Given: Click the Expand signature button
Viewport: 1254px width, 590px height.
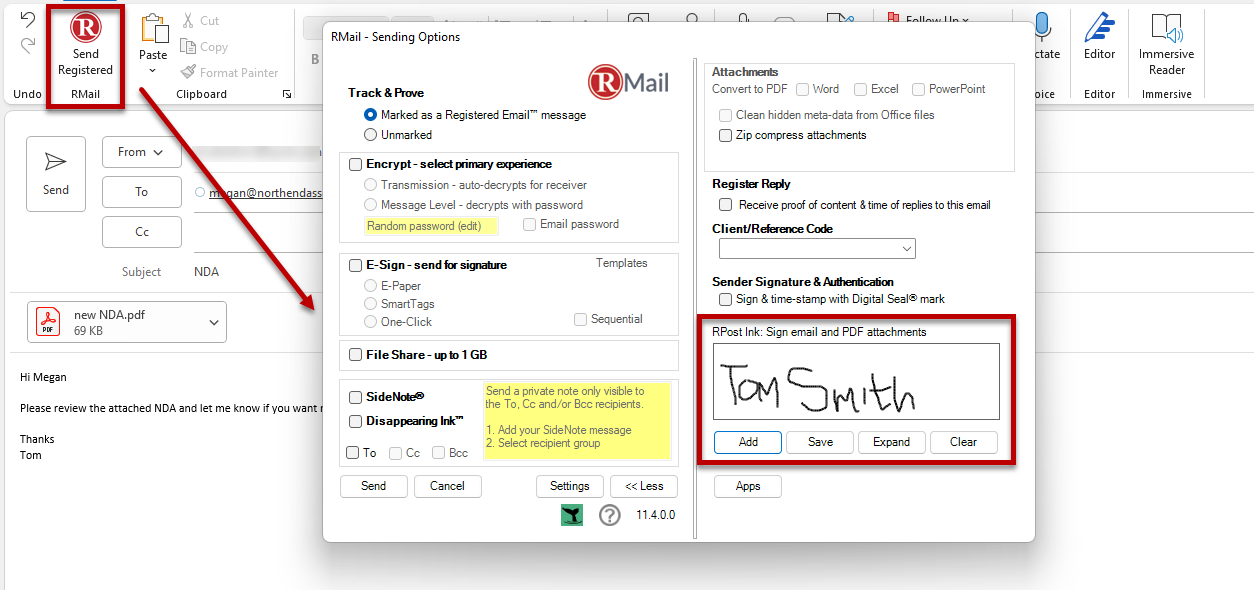Looking at the screenshot, I should pos(891,442).
